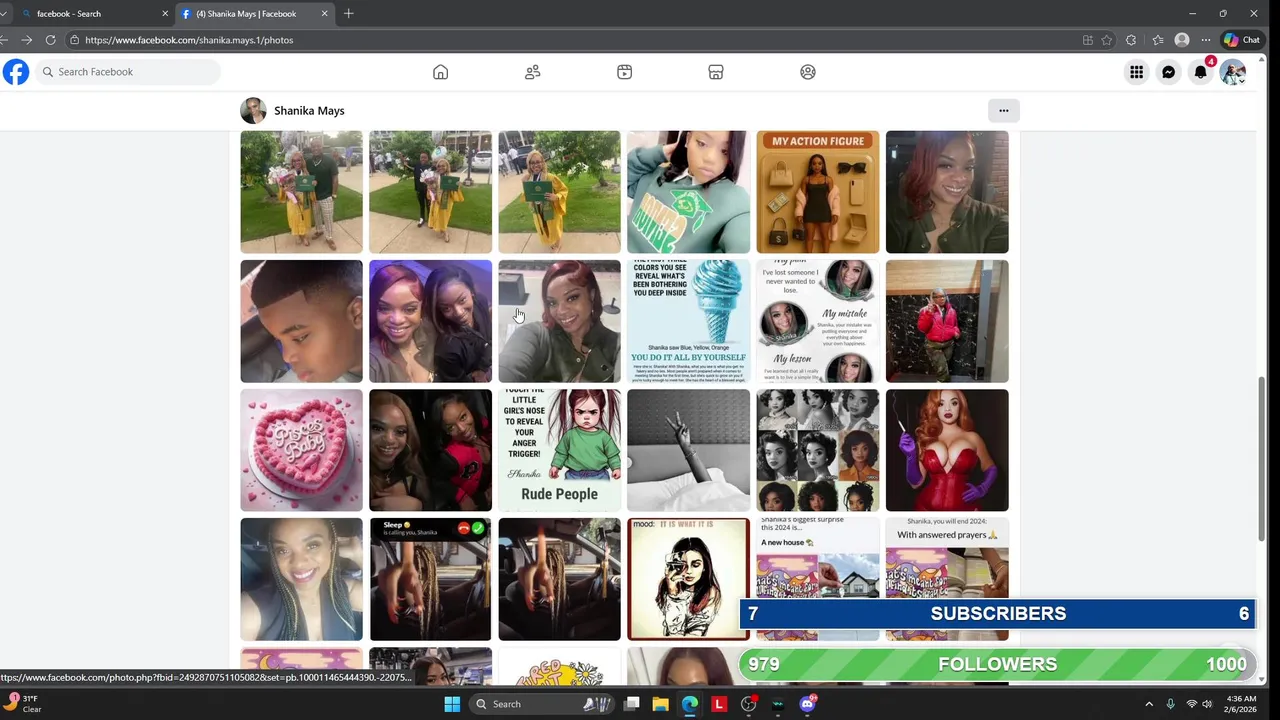The width and height of the screenshot is (1280, 720).
Task: Open Microsoft Edge in taskbar
Action: (690, 704)
